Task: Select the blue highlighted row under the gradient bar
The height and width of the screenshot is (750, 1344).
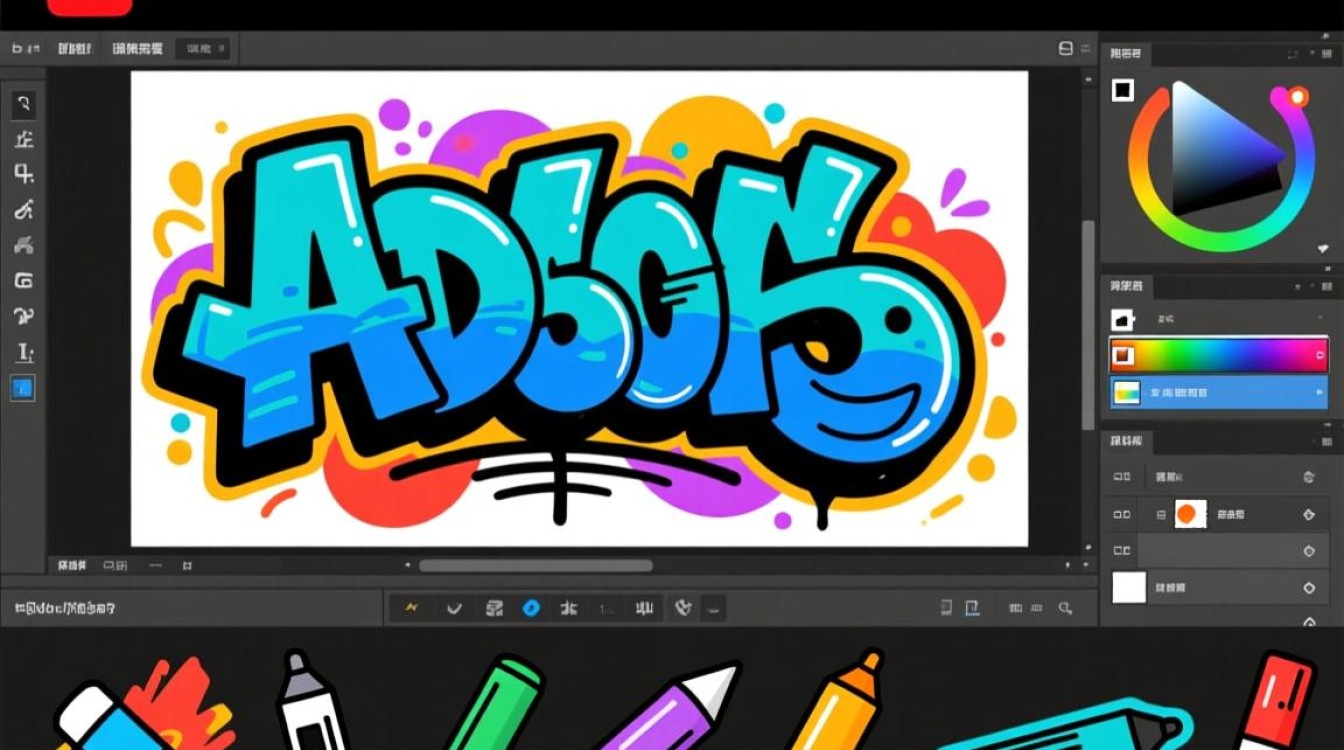Action: [1219, 392]
